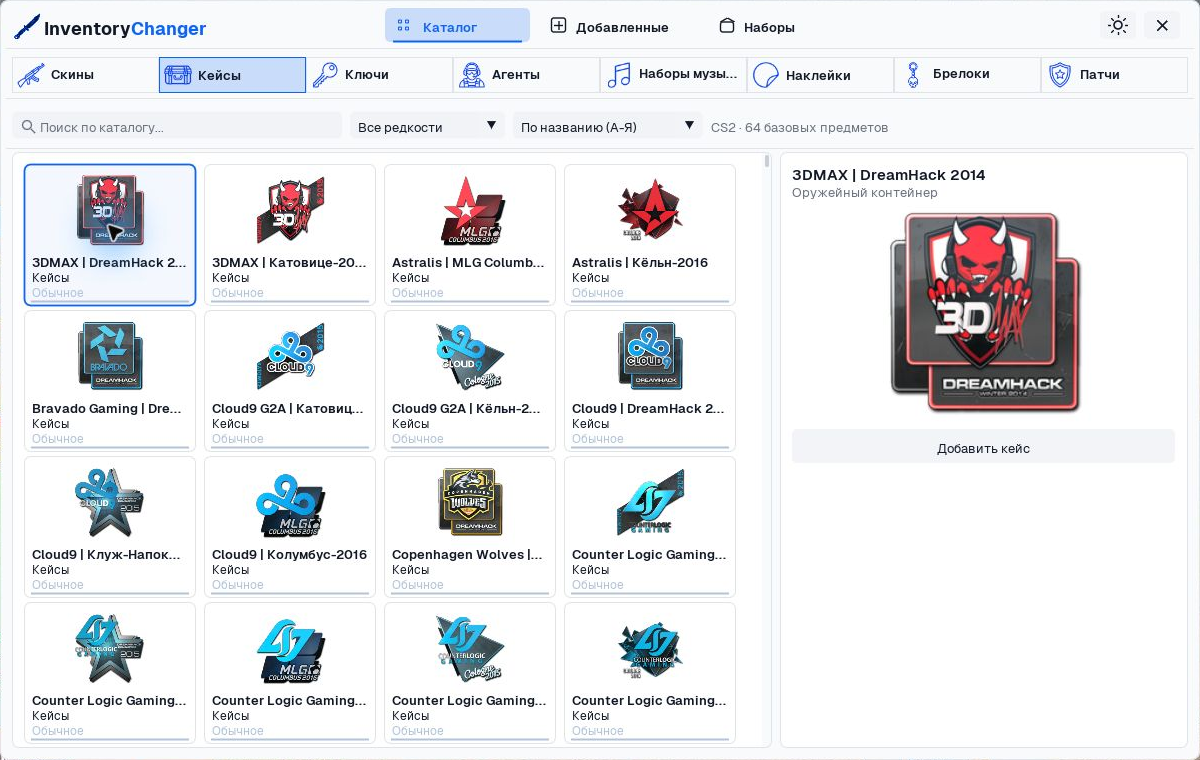This screenshot has width=1200, height=760.
Task: Select the Bravado Gaming DreamHack card
Action: pyautogui.click(x=110, y=381)
